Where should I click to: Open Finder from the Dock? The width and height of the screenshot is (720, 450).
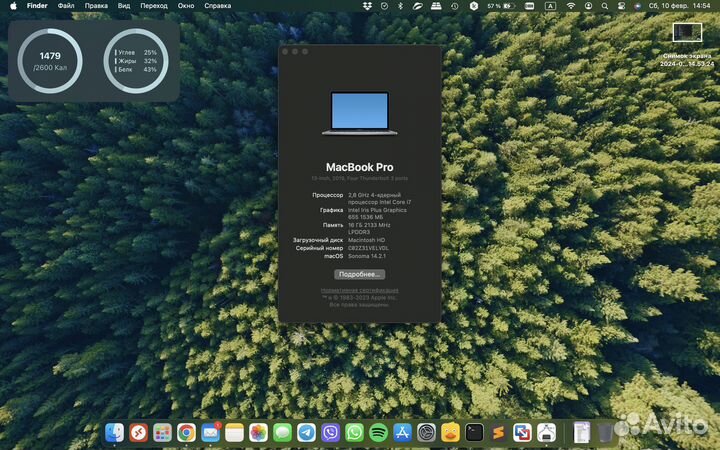(114, 433)
